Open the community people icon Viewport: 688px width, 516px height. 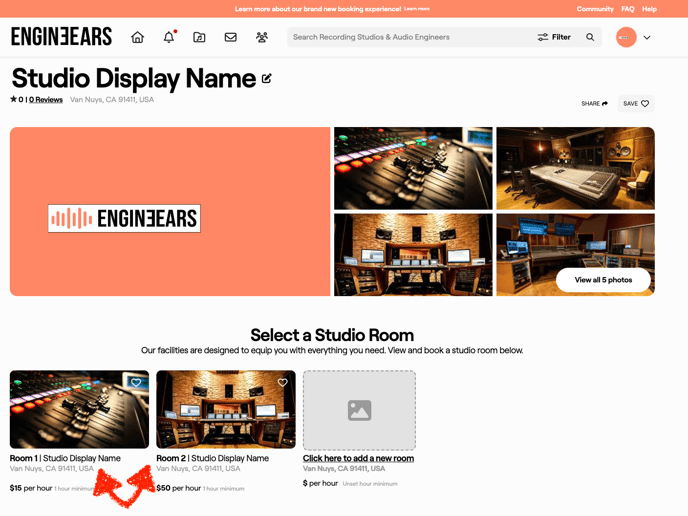262,37
